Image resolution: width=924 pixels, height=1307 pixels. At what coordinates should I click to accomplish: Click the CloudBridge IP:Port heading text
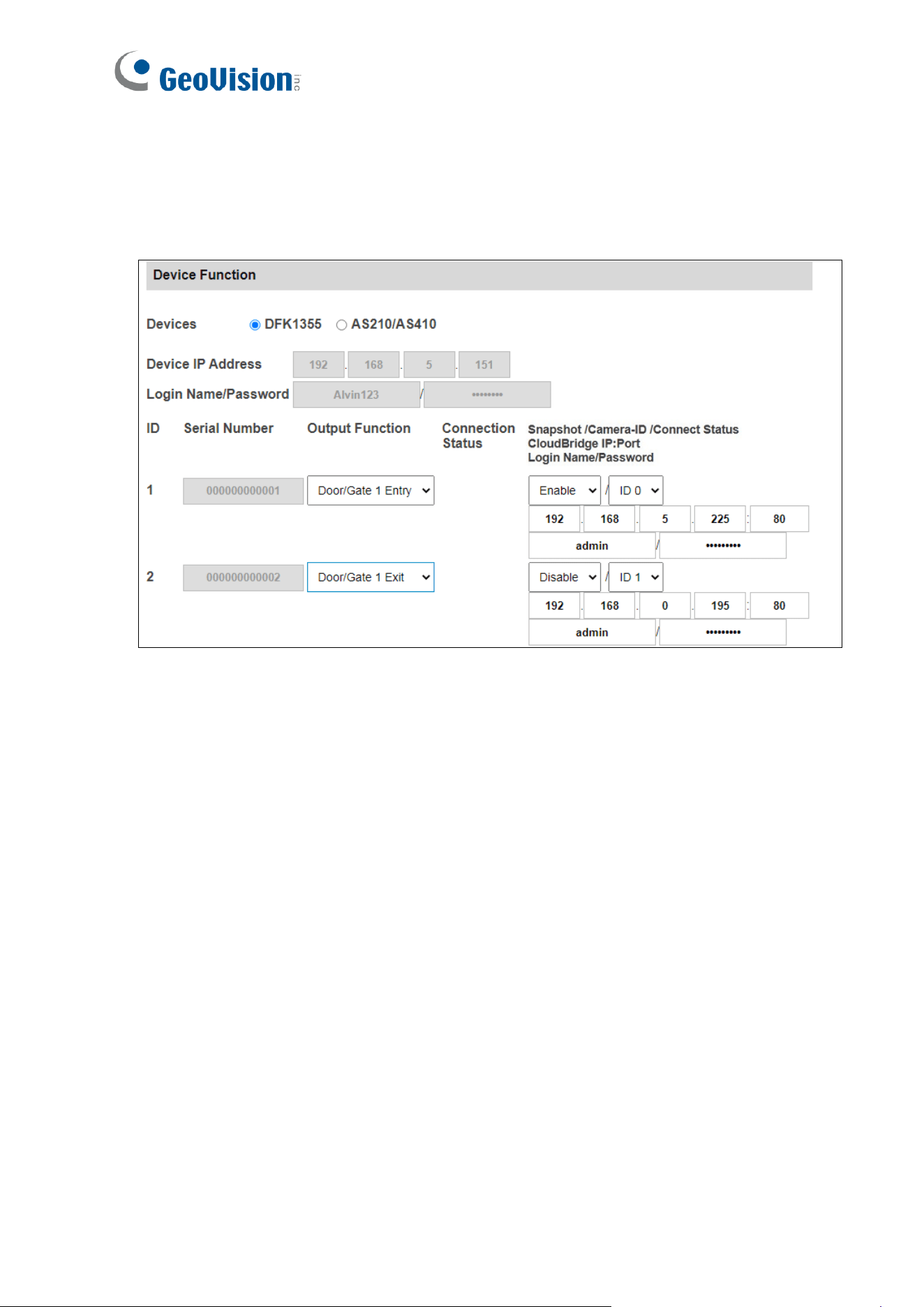[x=583, y=443]
